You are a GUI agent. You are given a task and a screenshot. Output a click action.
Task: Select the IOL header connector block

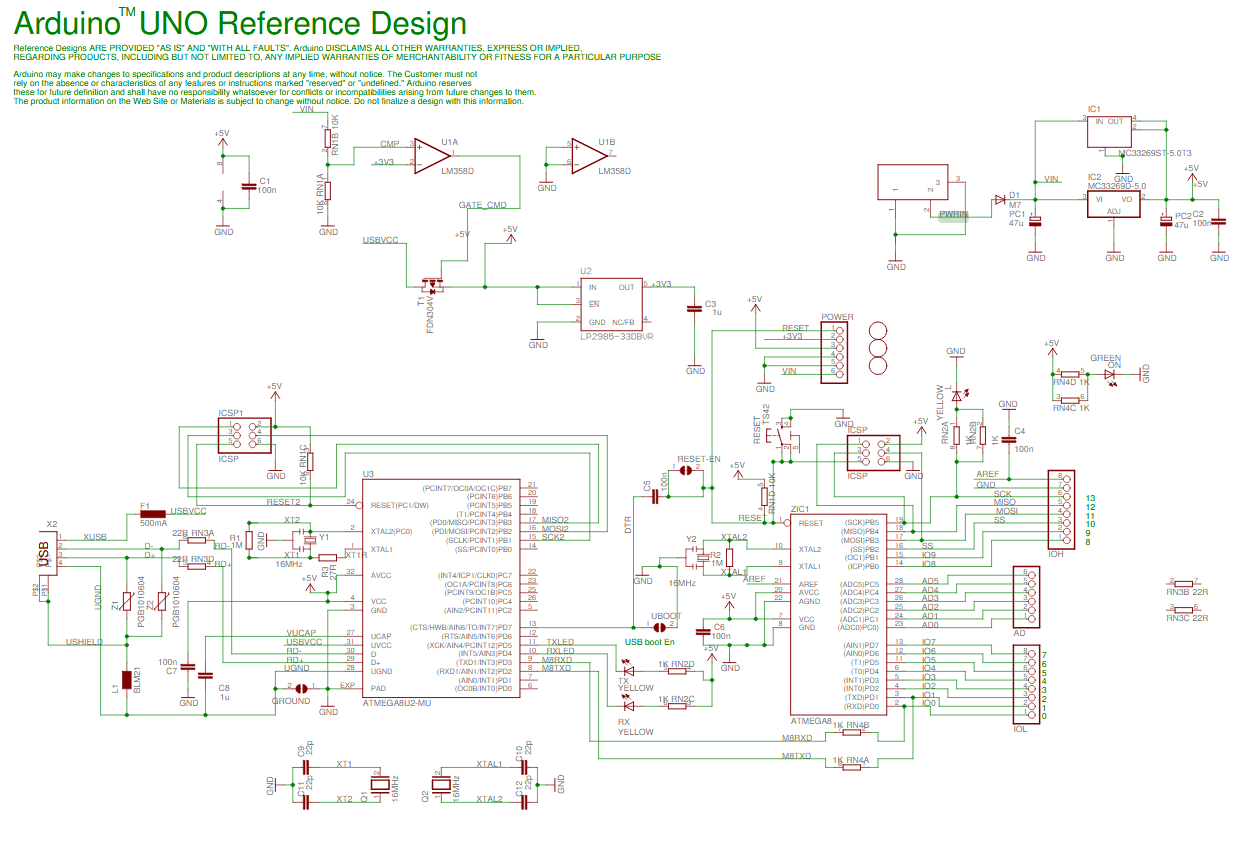pos(1028,685)
